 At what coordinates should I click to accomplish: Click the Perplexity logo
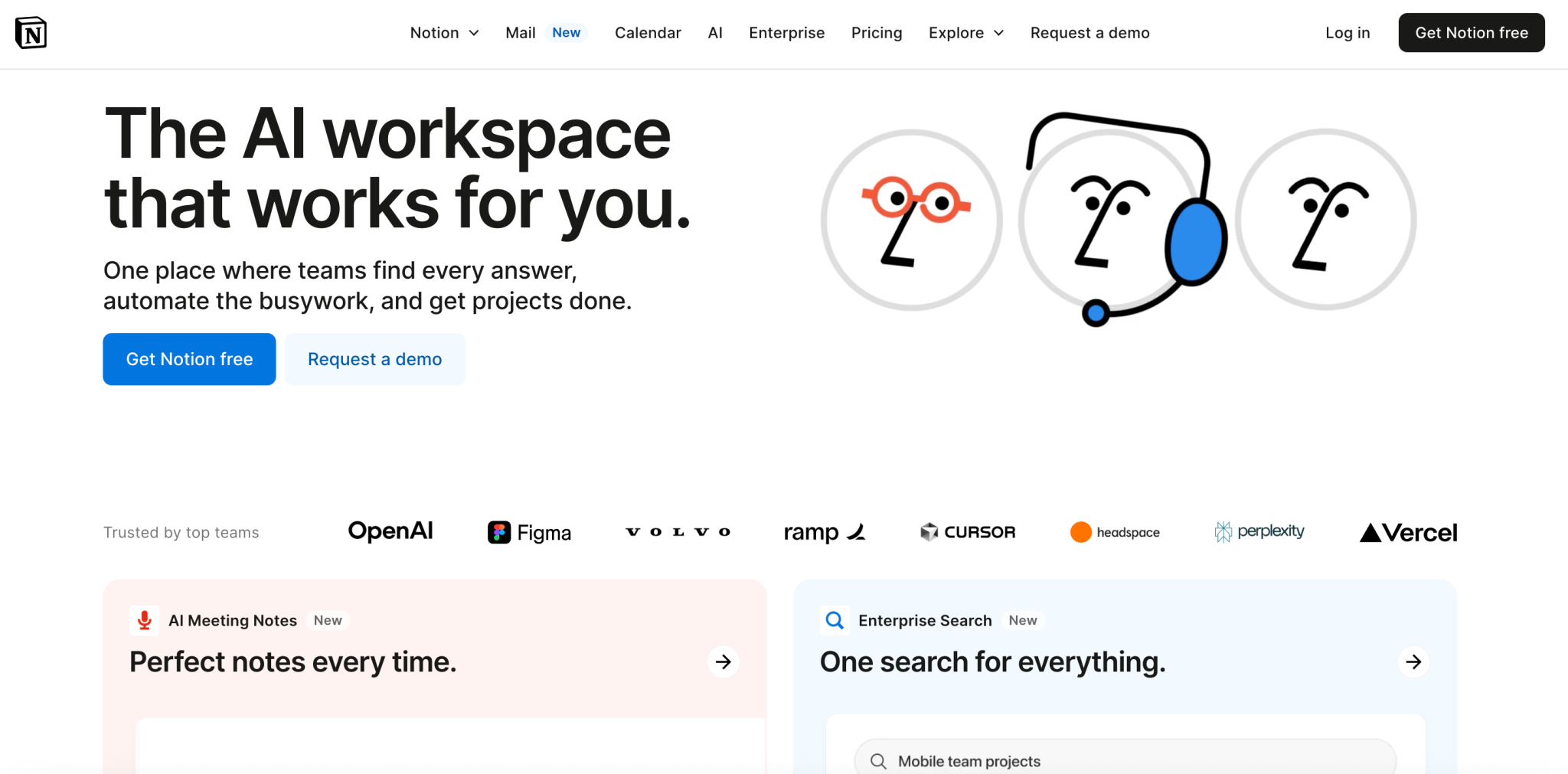pos(1259,531)
